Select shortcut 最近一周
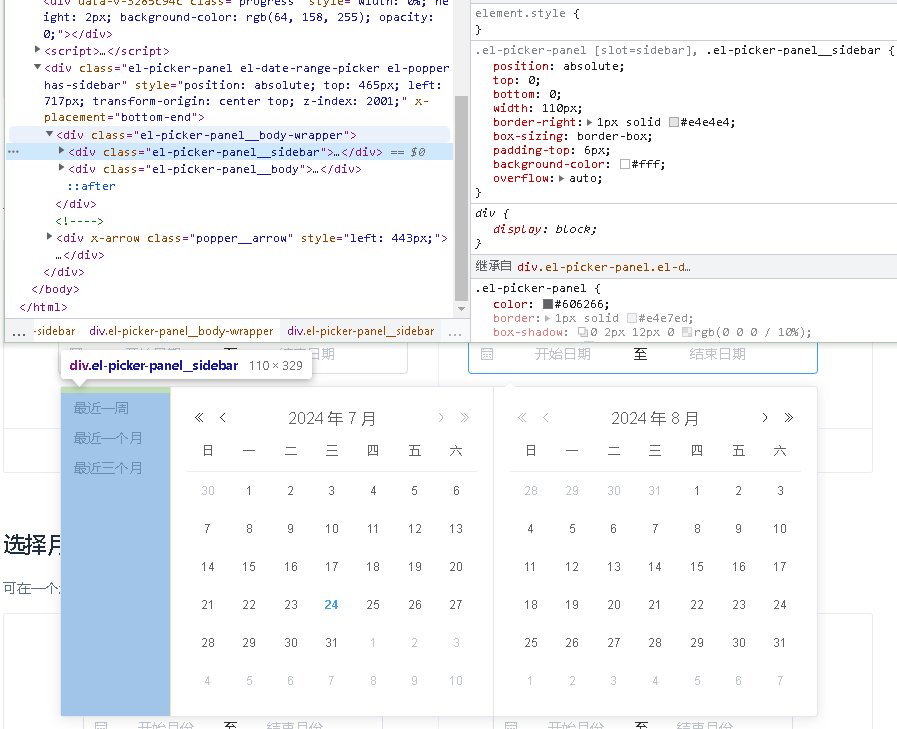897x729 pixels. 101,408
